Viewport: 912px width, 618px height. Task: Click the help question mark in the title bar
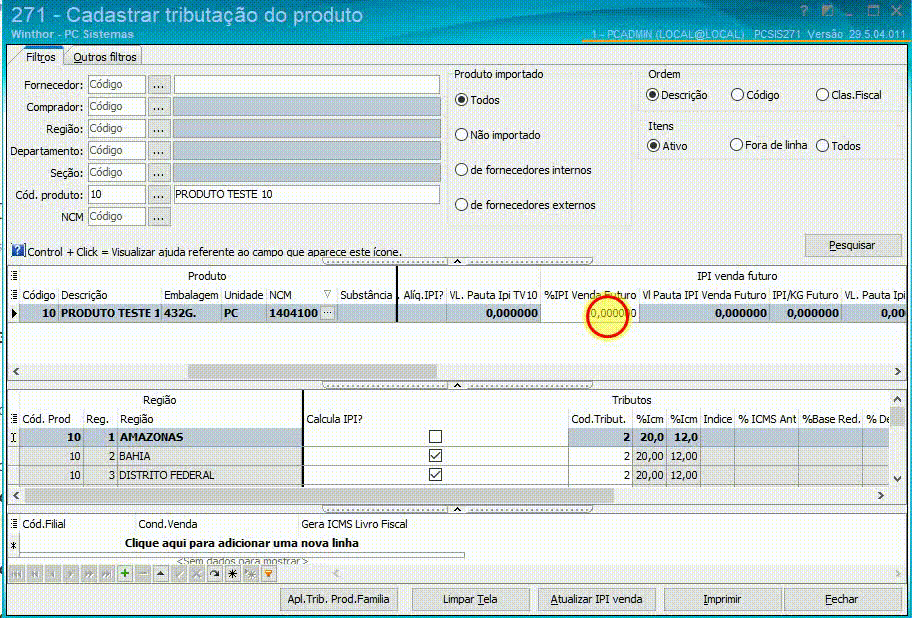coord(804,10)
